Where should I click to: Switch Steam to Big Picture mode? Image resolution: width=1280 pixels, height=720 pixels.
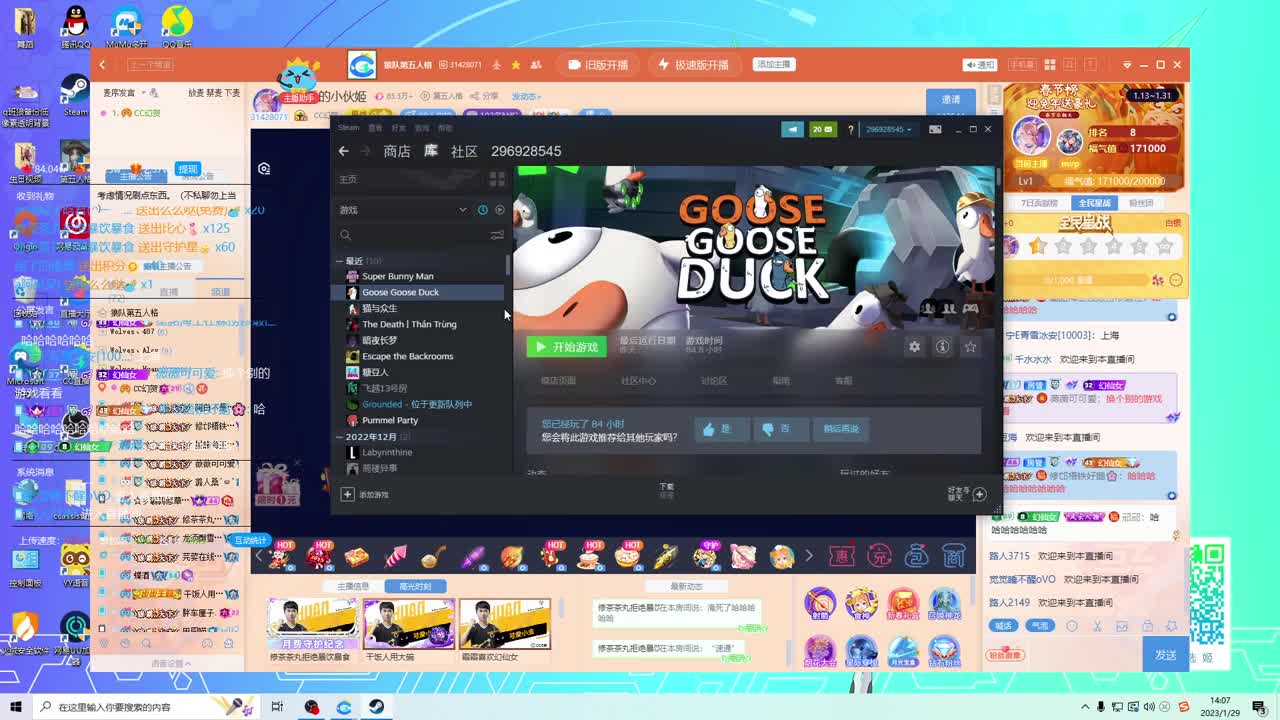pyautogui.click(x=935, y=129)
